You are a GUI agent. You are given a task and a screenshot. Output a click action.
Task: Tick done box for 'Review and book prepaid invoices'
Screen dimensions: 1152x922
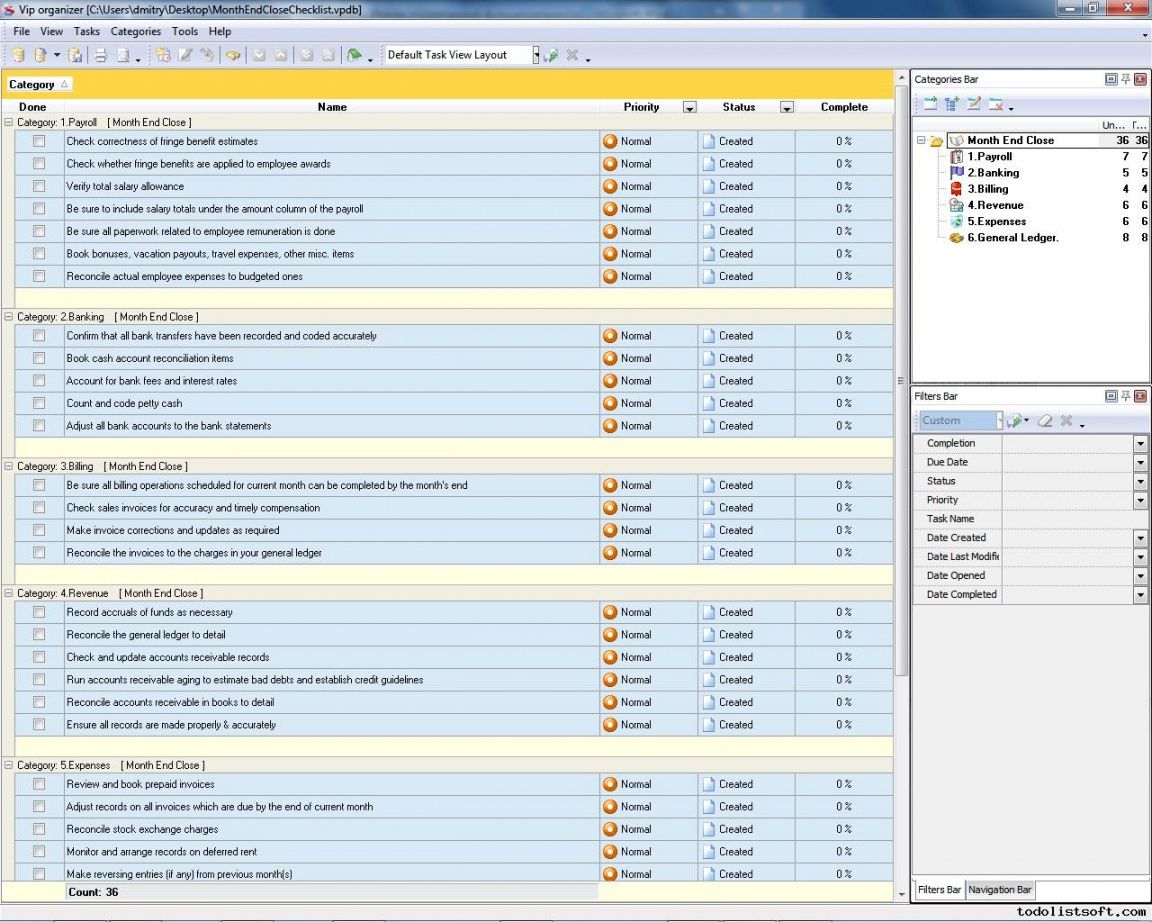coord(39,784)
